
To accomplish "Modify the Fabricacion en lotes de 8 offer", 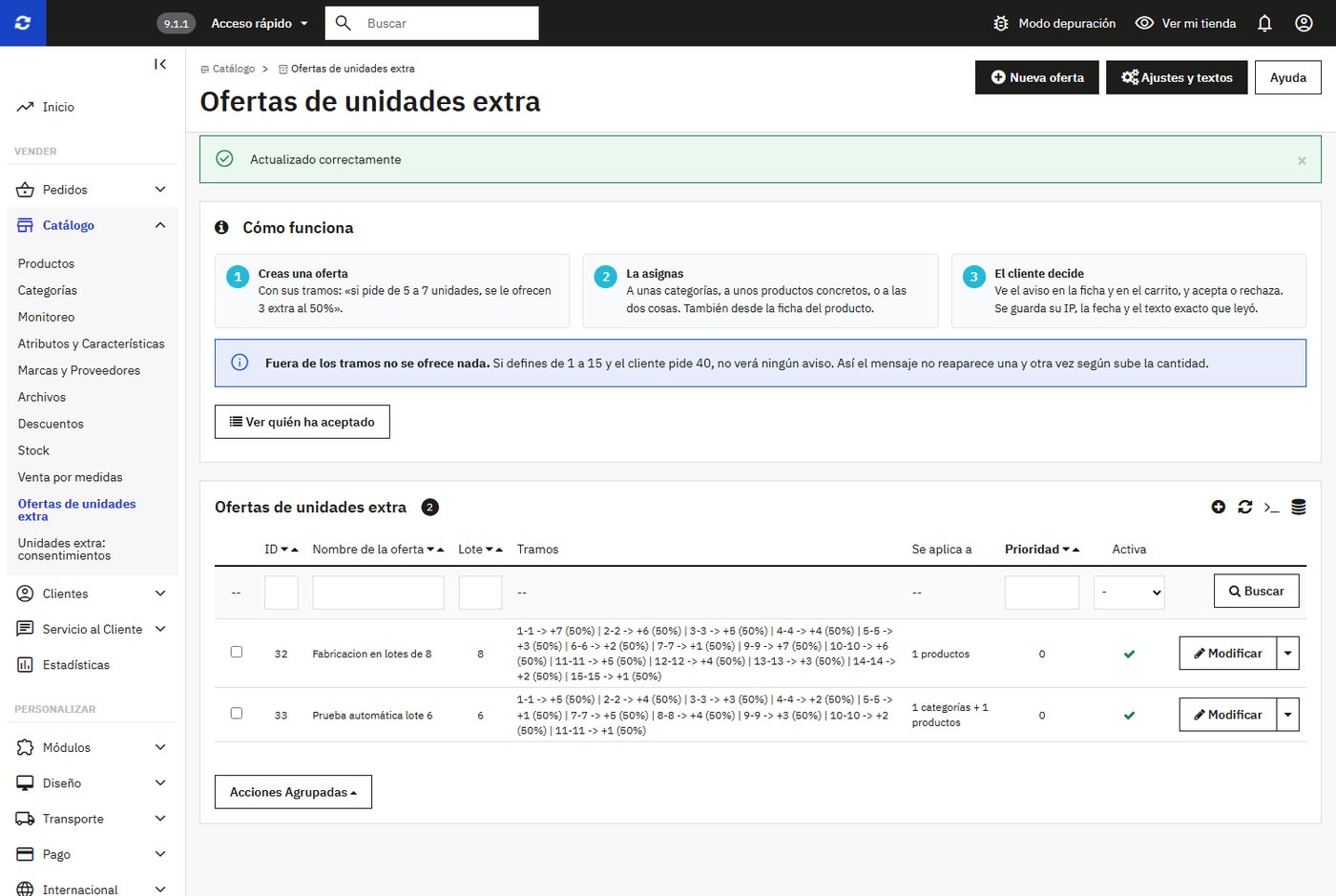I will click(1228, 654).
